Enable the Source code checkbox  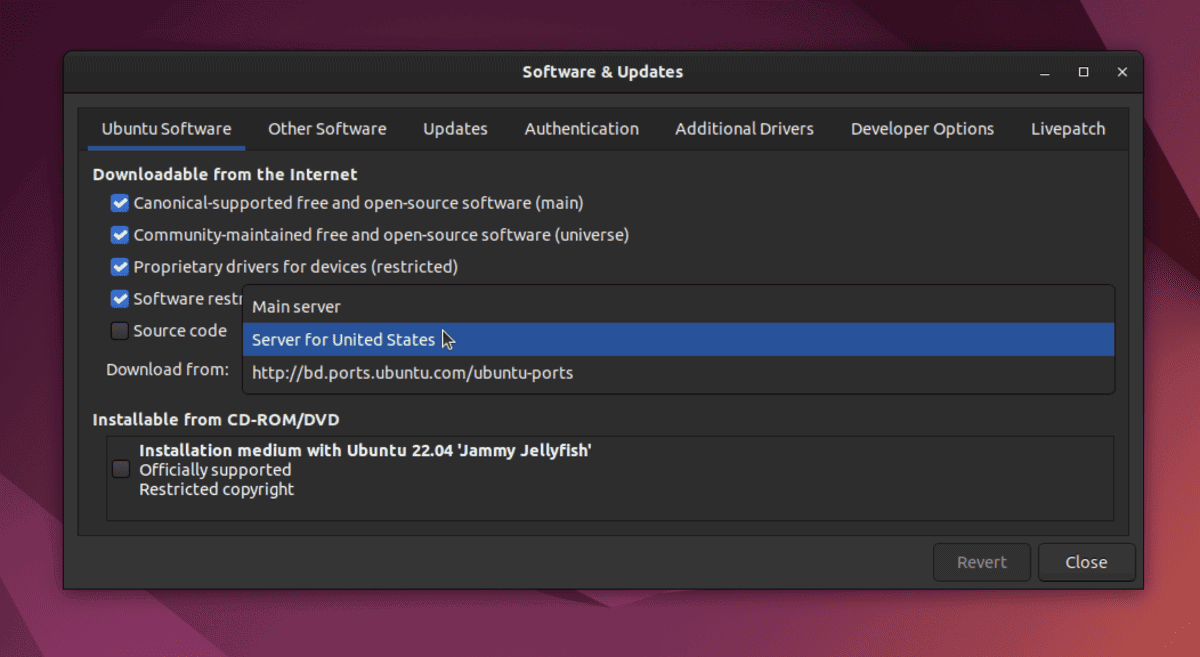click(x=120, y=331)
